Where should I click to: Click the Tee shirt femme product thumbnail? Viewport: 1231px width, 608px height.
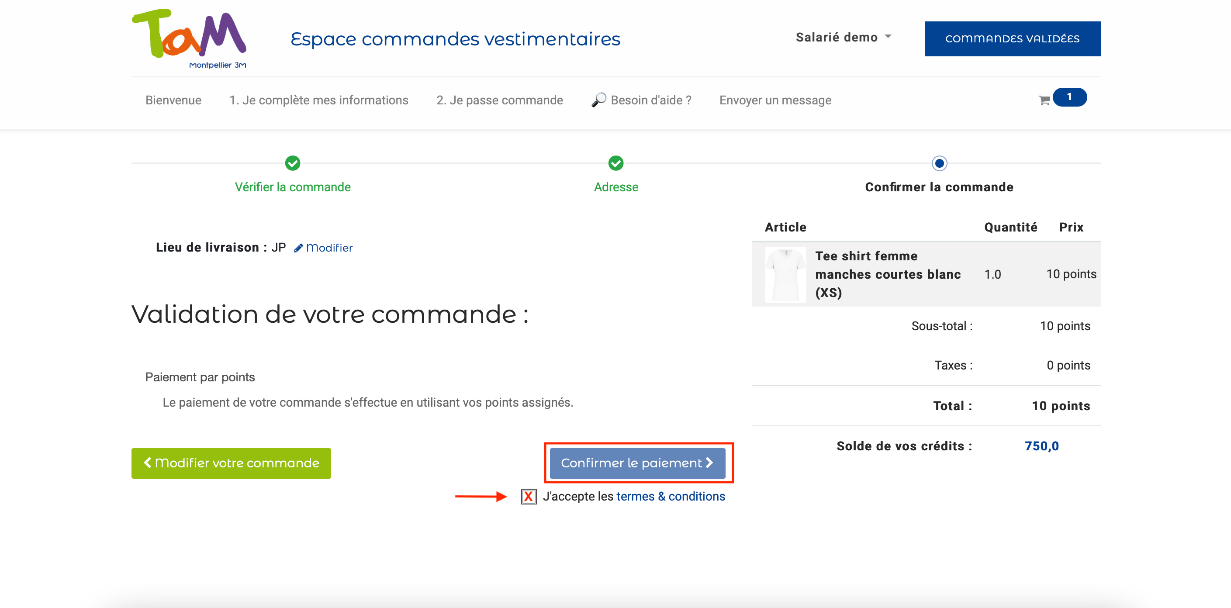[x=785, y=274]
